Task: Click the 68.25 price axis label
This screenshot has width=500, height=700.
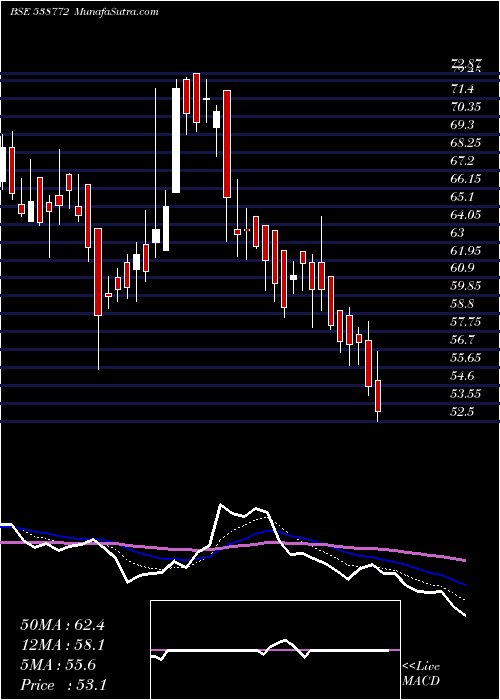Action: 466,143
